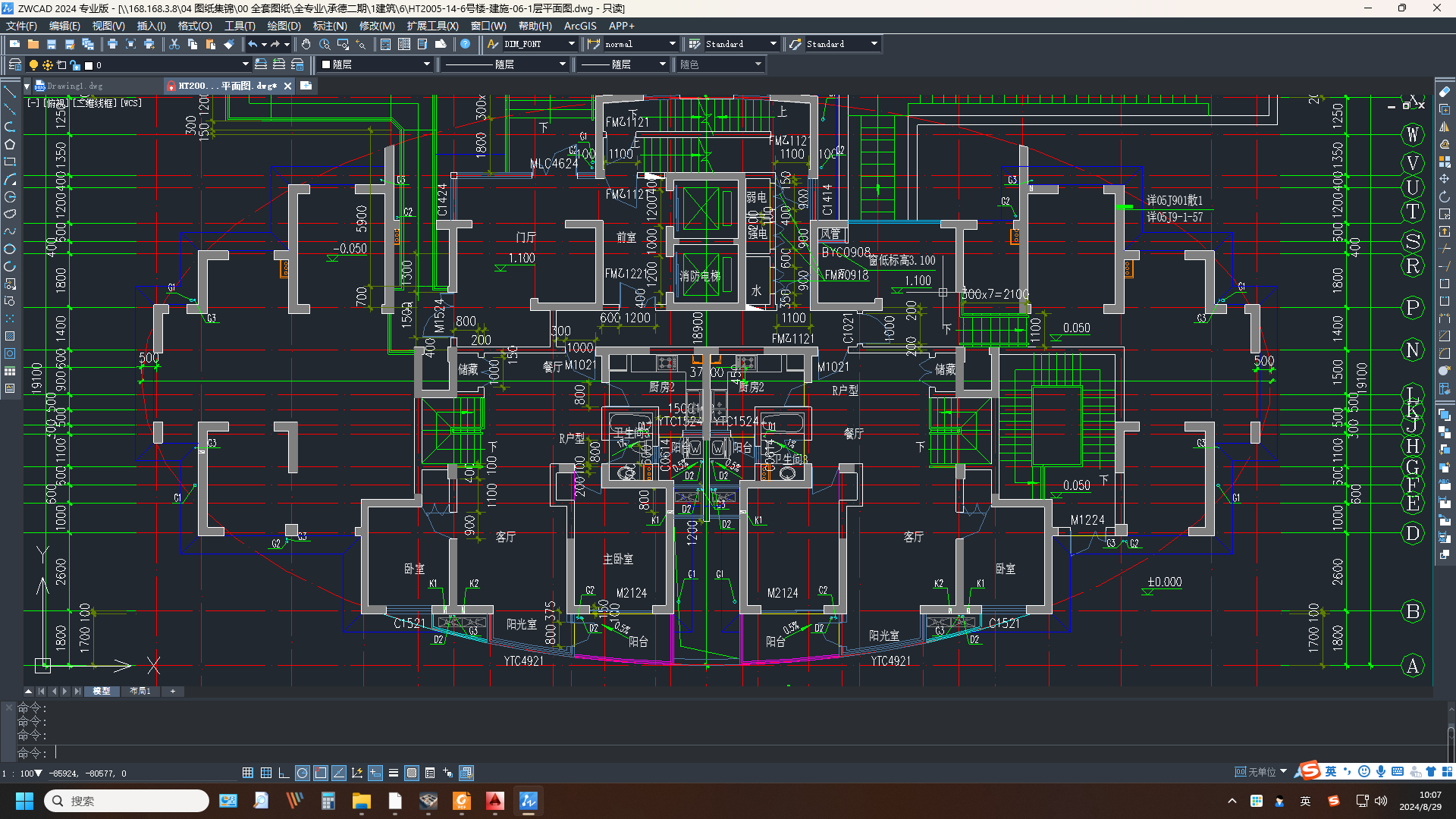Screen dimensions: 1456x819
Task: Click the Help question mark icon
Action: click(466, 44)
